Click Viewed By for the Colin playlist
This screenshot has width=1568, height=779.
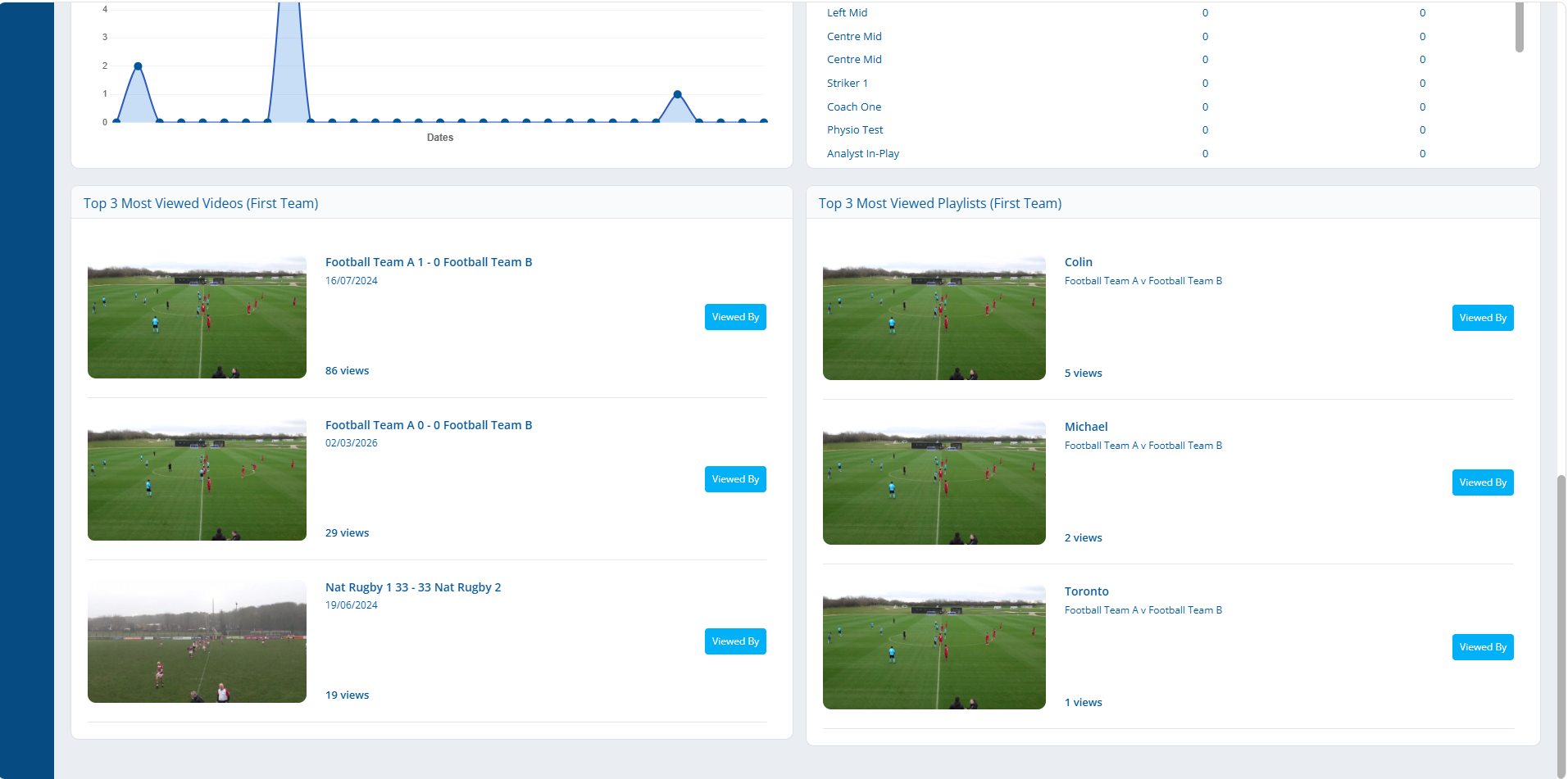click(1482, 317)
